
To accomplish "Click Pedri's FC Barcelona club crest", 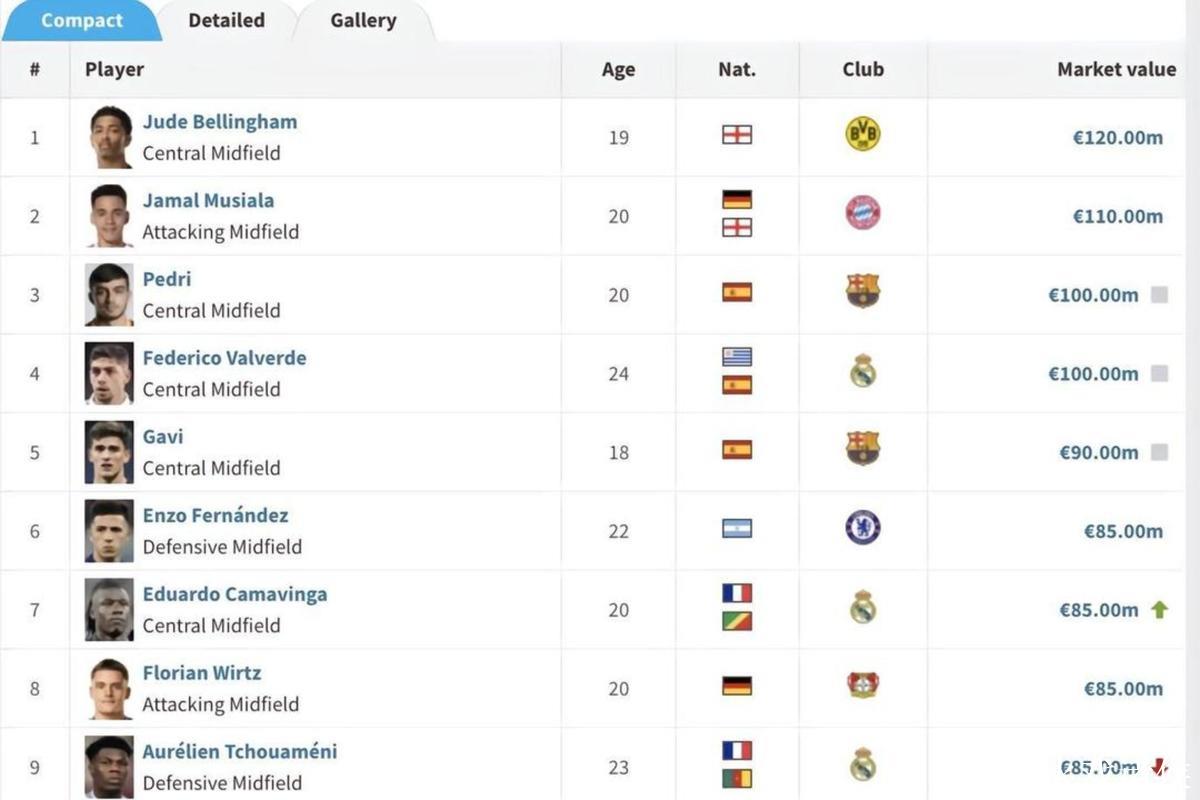I will click(x=862, y=291).
